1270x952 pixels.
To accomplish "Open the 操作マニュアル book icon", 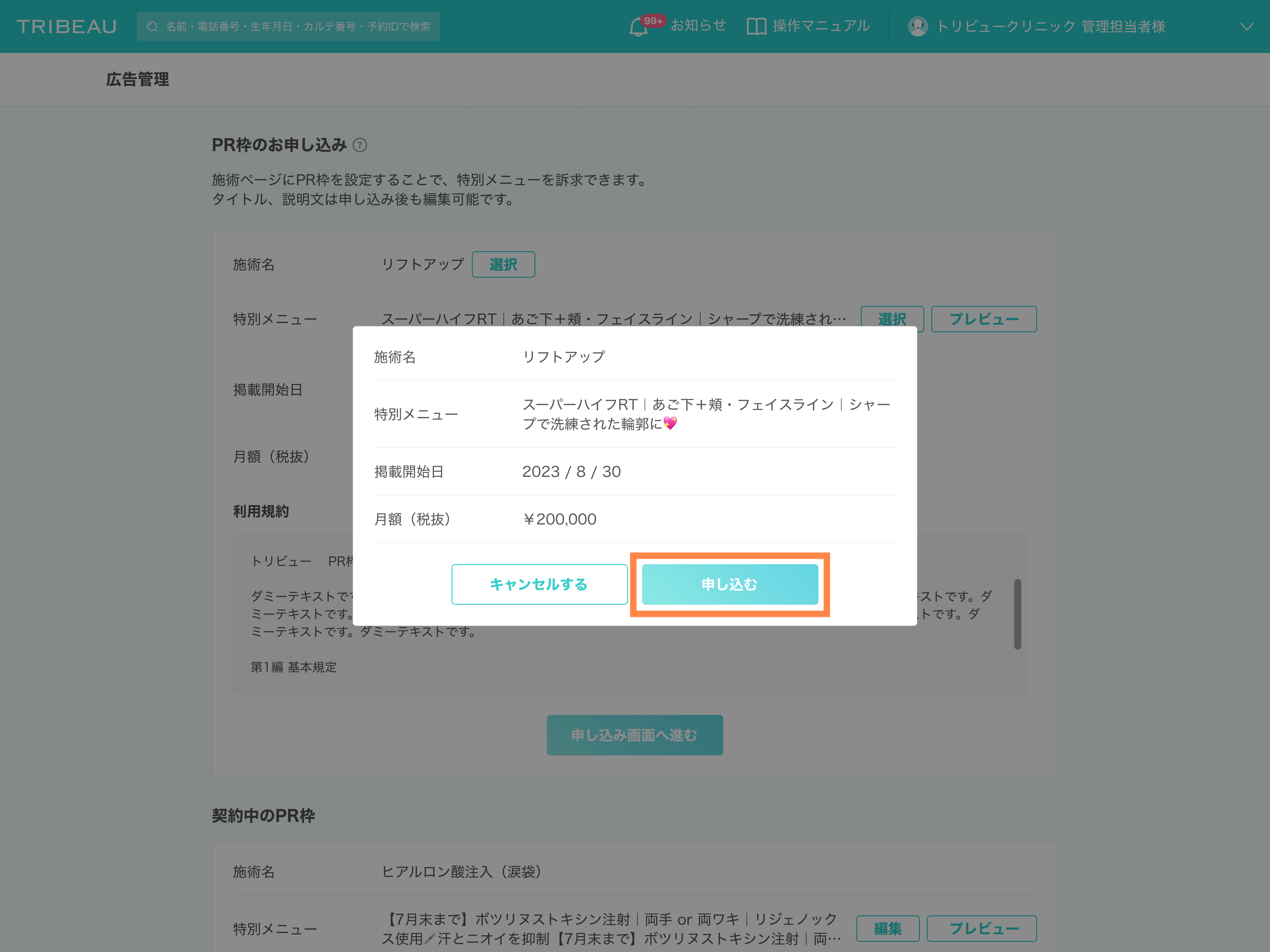I will (x=756, y=26).
